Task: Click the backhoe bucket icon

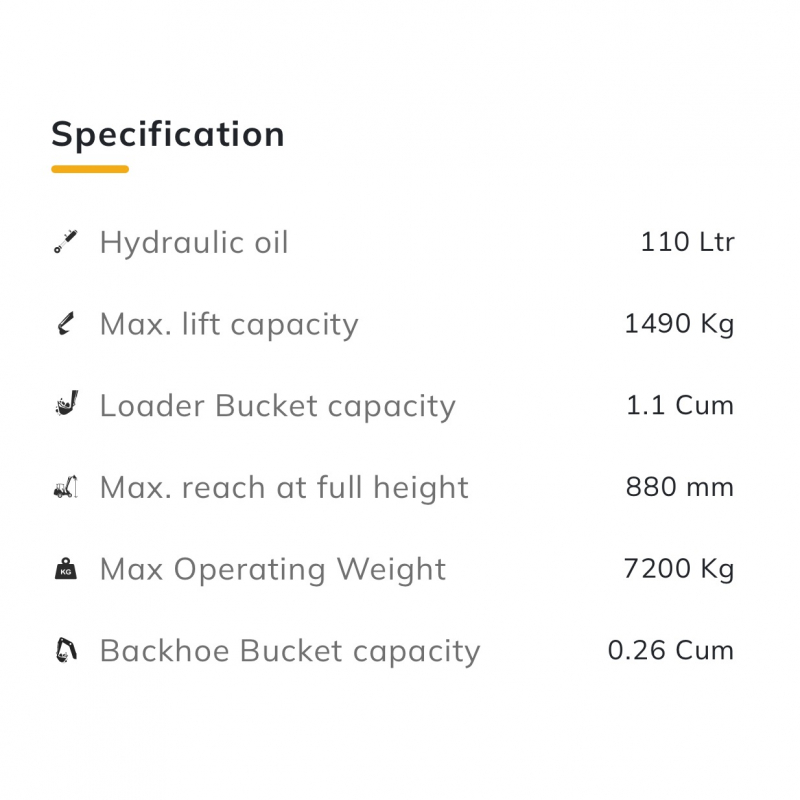Action: pyautogui.click(x=65, y=651)
